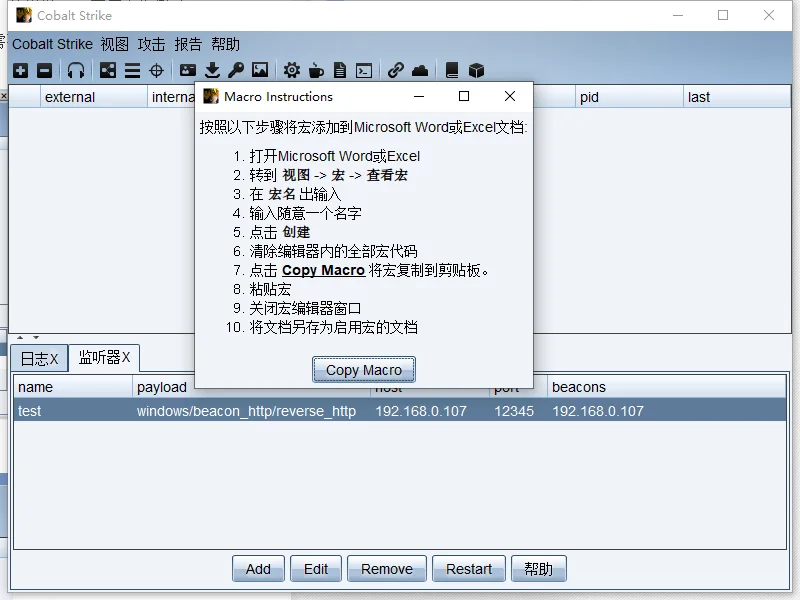Maximize the Macro Instructions dialog

(x=464, y=96)
